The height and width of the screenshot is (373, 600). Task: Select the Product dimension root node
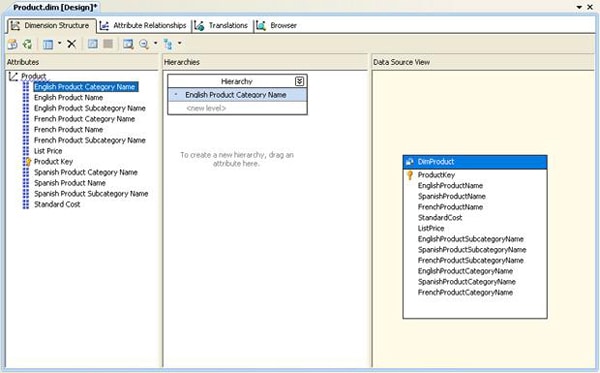click(x=34, y=76)
